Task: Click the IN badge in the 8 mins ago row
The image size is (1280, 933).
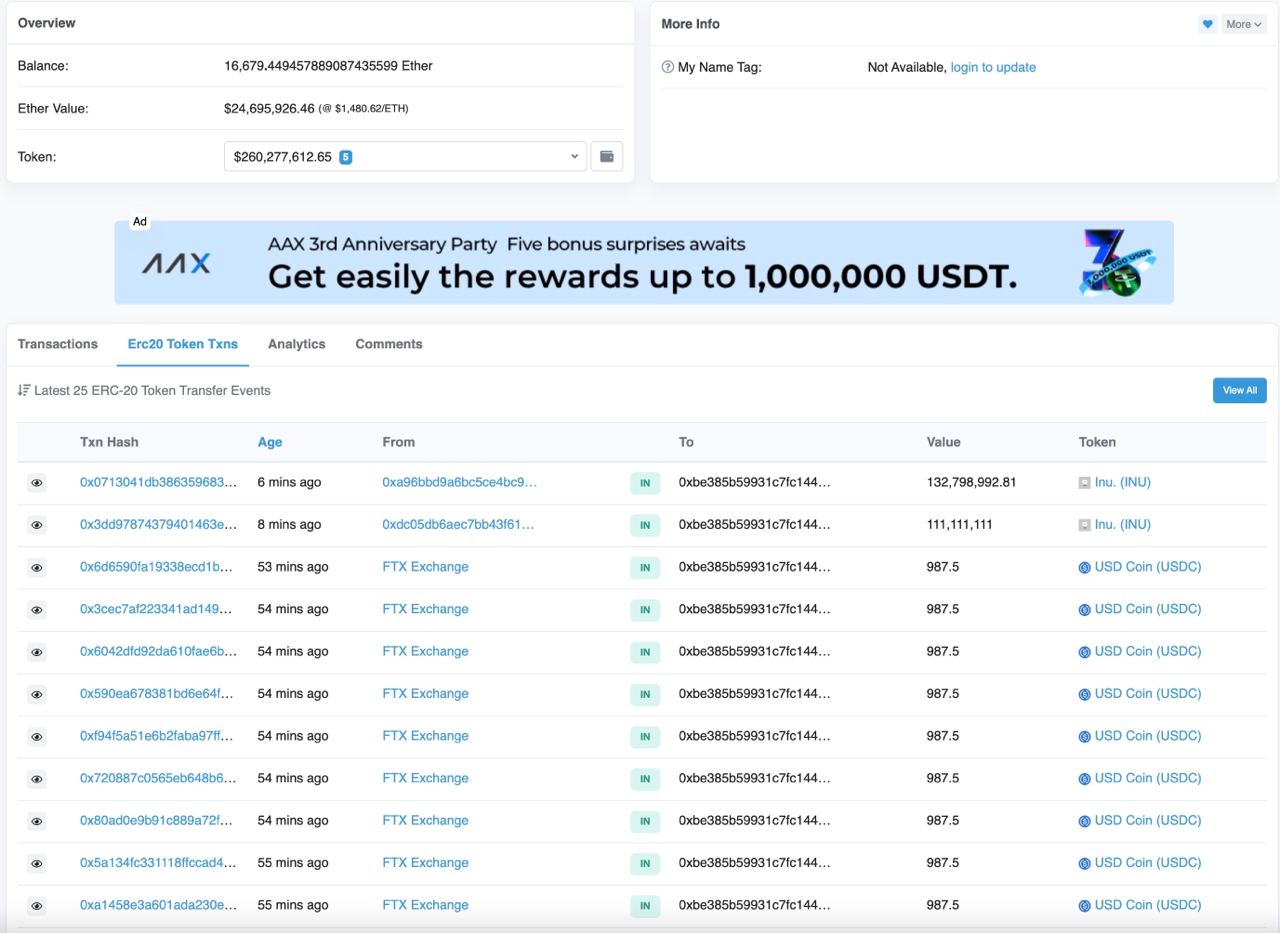Action: coord(645,525)
